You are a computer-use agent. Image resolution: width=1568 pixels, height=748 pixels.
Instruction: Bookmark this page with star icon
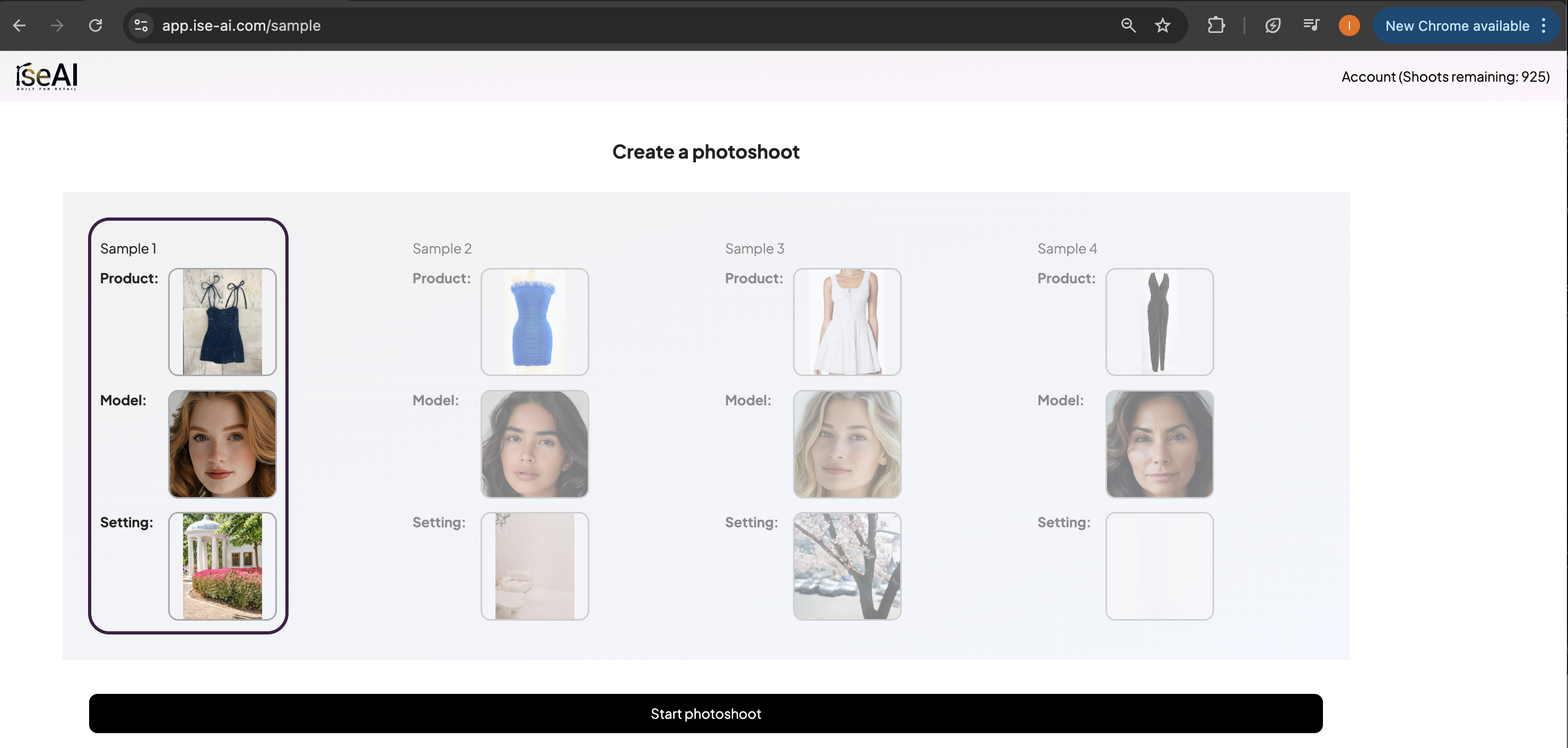[x=1163, y=25]
